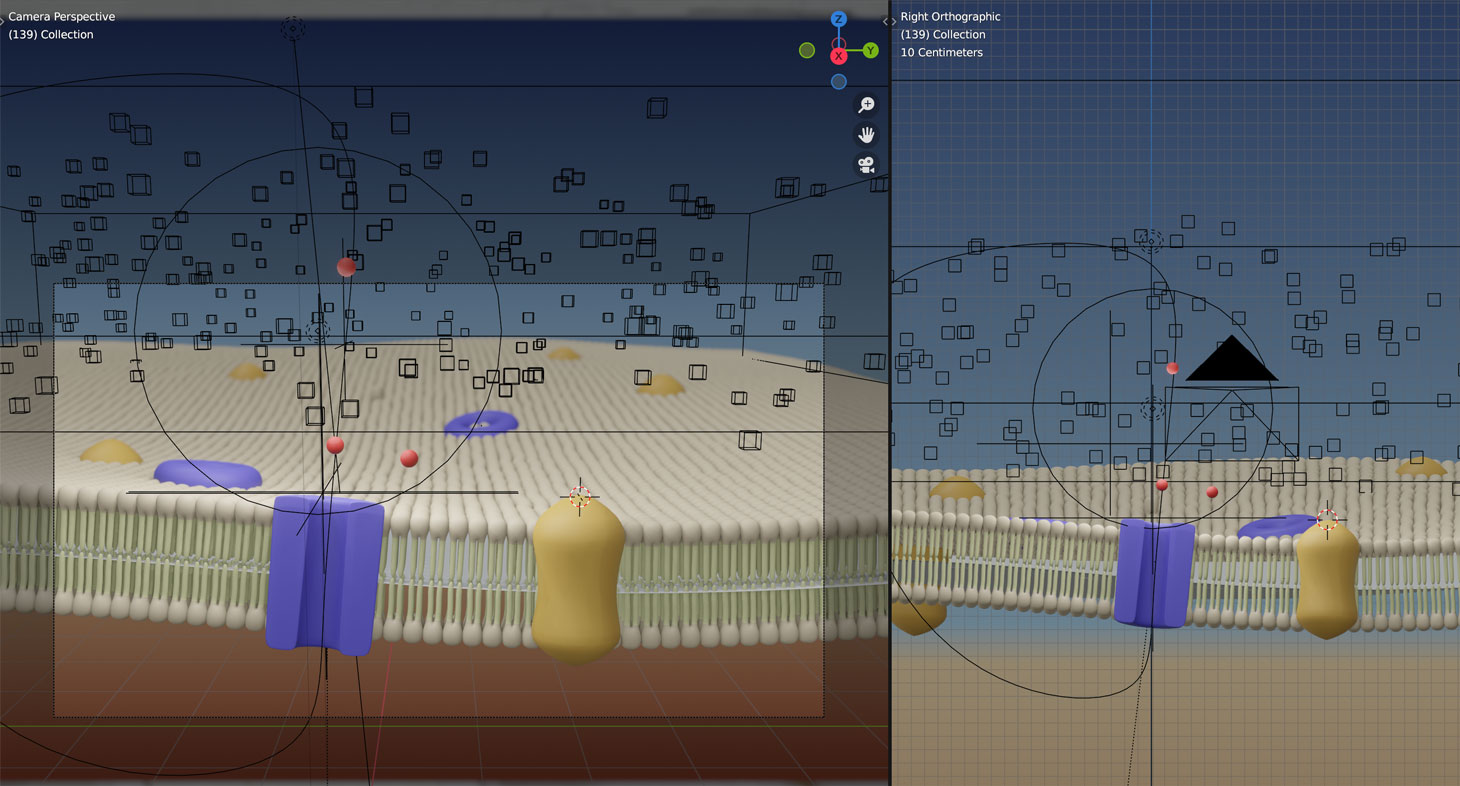Snap to negative Y view via dim green circle
Image resolution: width=1460 pixels, height=786 pixels.
[807, 50]
